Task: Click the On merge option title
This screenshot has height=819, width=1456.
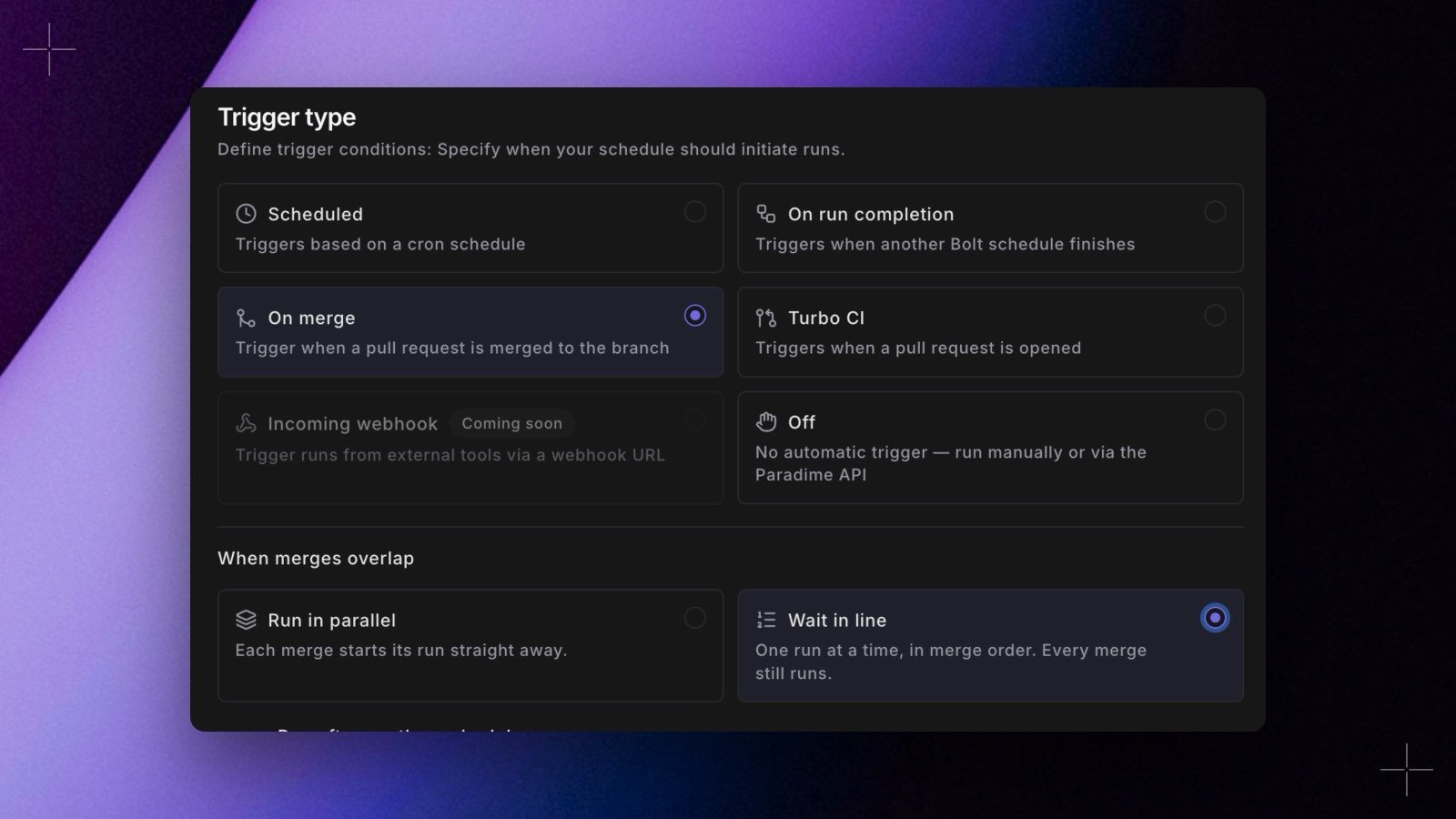Action: coord(311,318)
